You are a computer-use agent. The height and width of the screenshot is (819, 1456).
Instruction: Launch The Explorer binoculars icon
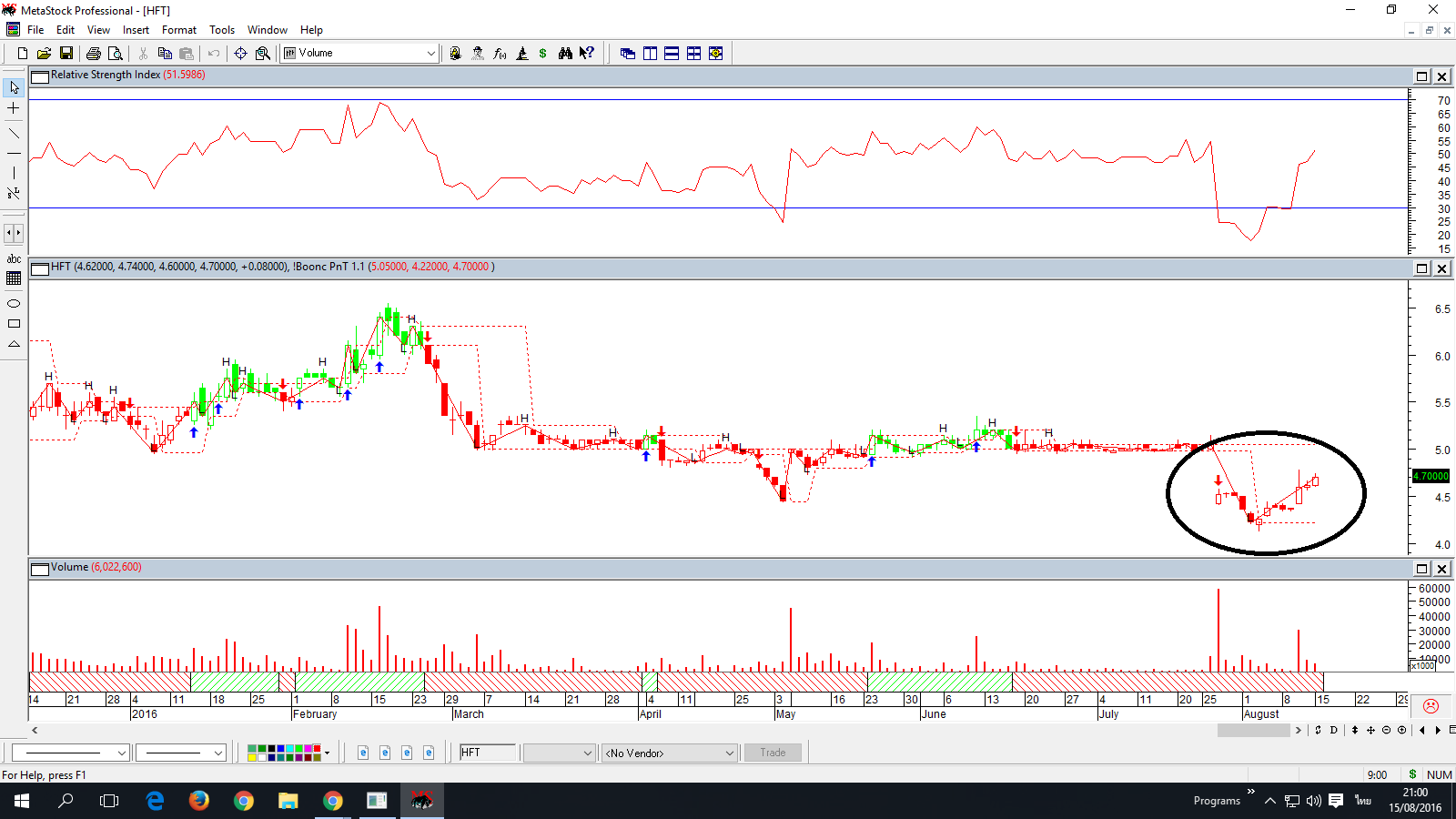pyautogui.click(x=565, y=54)
